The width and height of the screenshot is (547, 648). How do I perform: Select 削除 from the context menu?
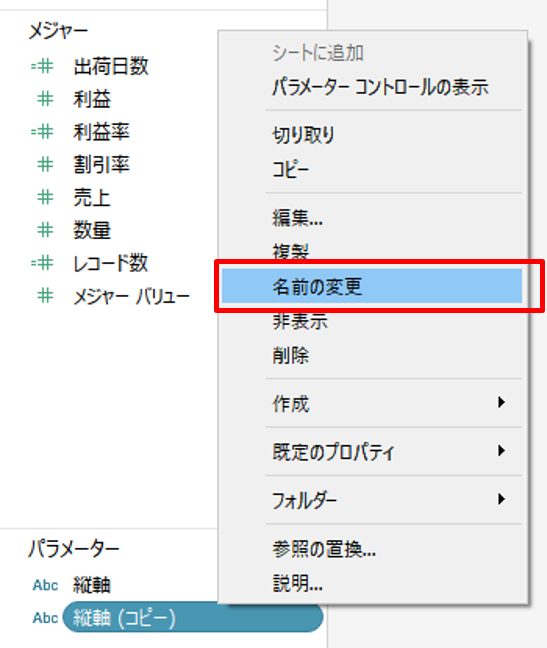point(290,355)
